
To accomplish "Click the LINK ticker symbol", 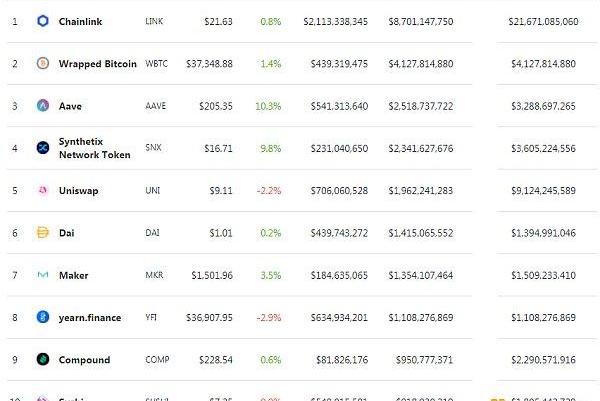I will (154, 21).
